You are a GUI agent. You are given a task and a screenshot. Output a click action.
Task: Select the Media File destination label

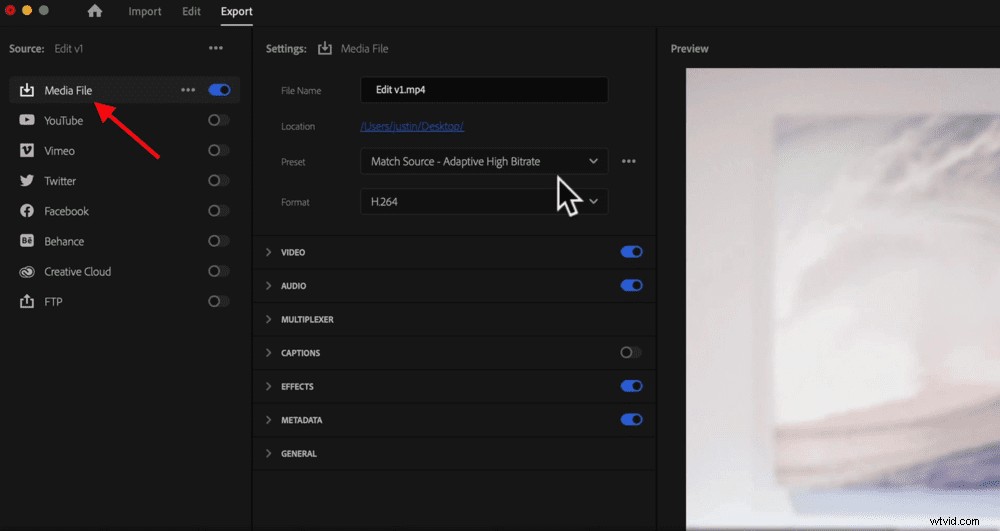68,91
